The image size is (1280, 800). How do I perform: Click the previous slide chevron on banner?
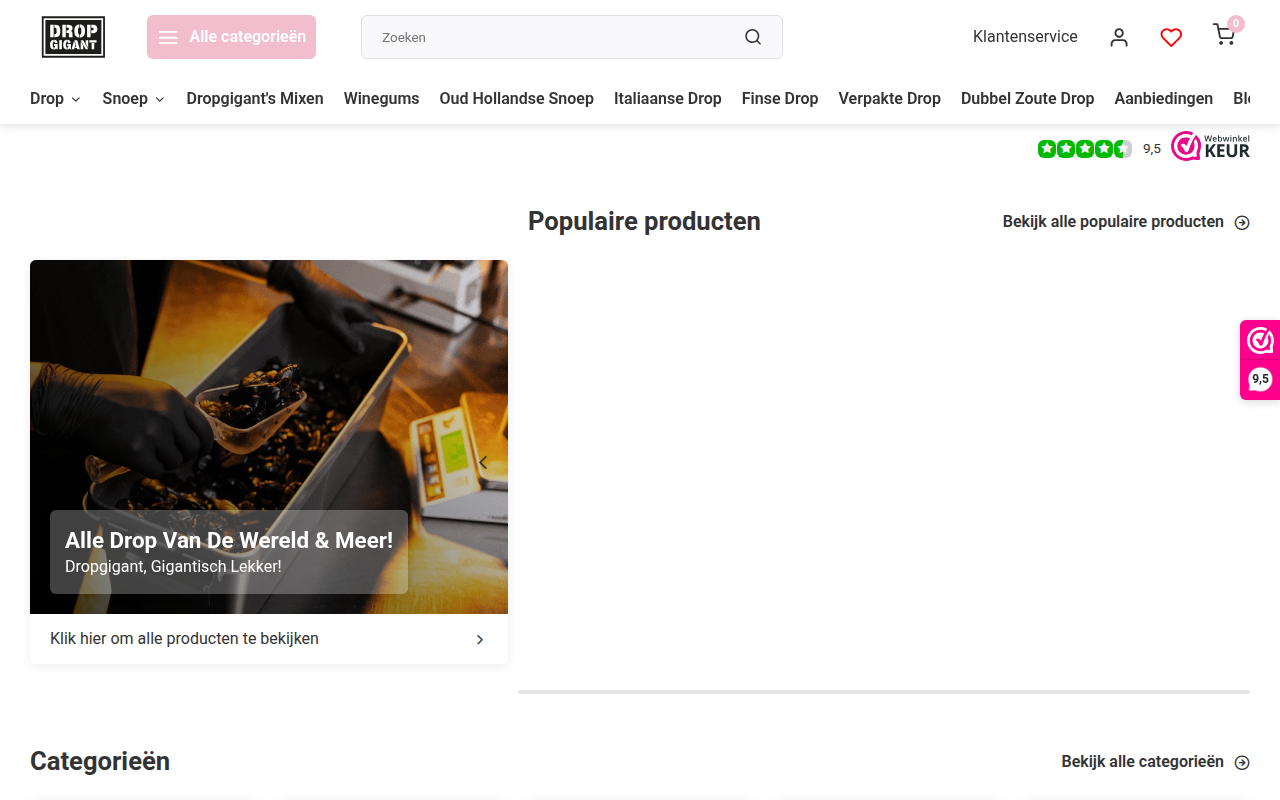click(483, 462)
